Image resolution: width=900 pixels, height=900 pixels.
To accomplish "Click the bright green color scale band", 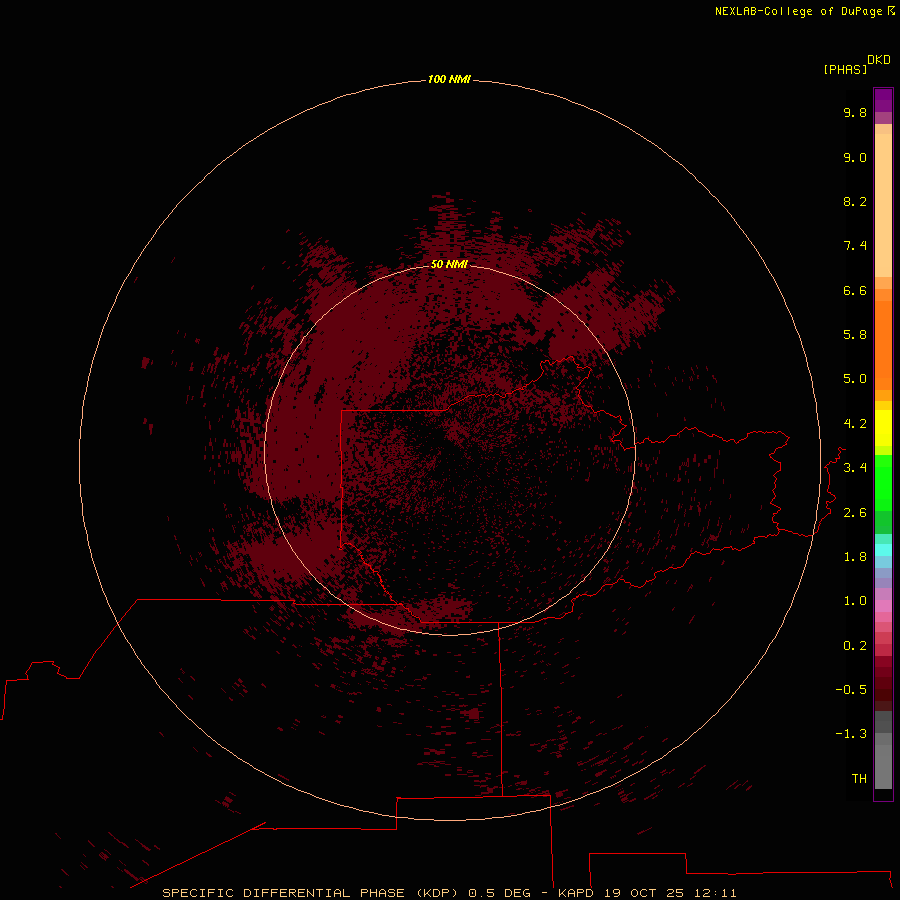I will 883,483.
